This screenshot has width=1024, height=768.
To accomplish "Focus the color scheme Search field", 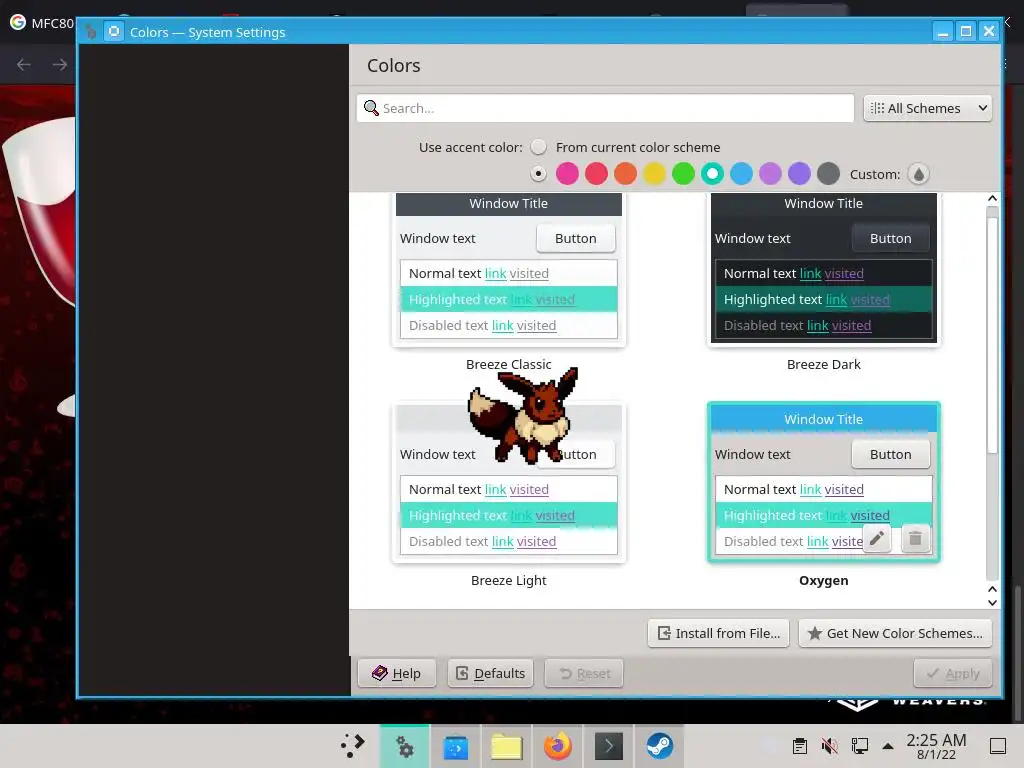I will coord(605,108).
